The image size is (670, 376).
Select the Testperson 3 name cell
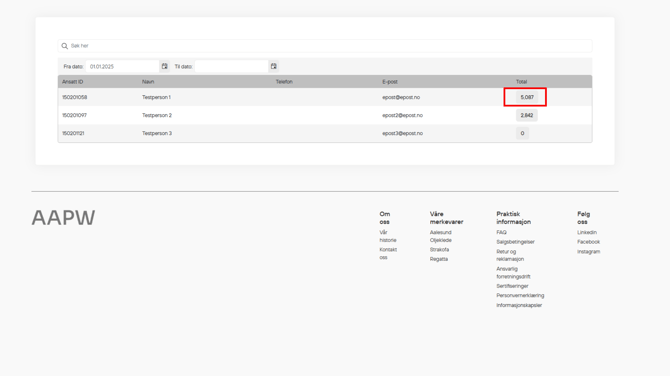click(157, 133)
